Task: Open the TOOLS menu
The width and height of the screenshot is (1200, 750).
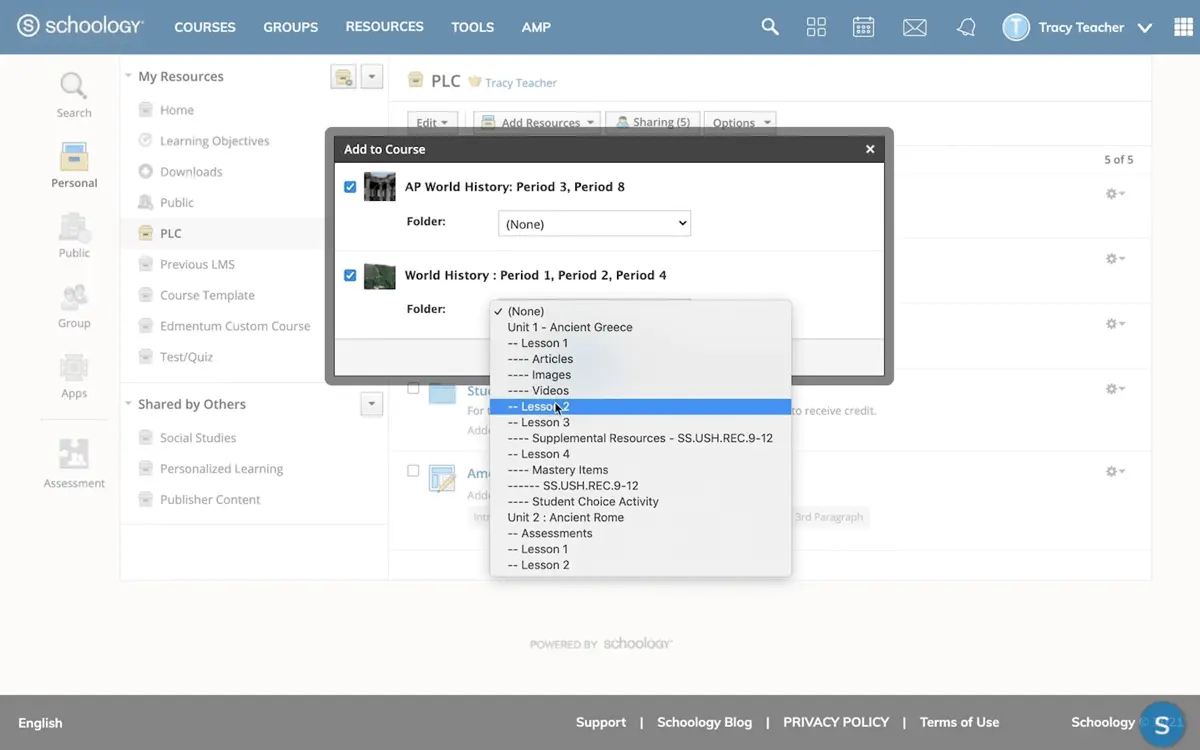Action: 473,27
